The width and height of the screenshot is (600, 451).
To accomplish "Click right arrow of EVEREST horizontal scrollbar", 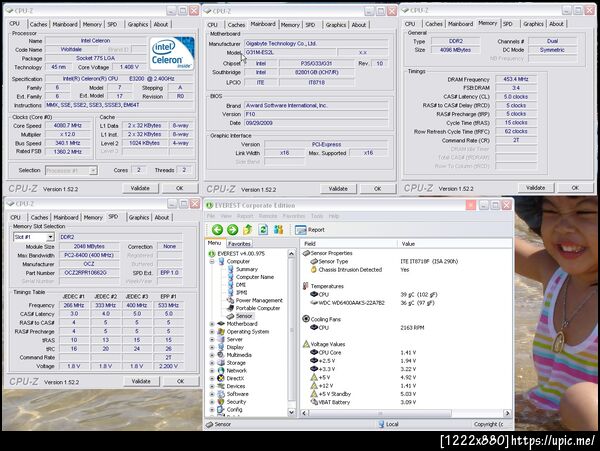I will (507, 413).
